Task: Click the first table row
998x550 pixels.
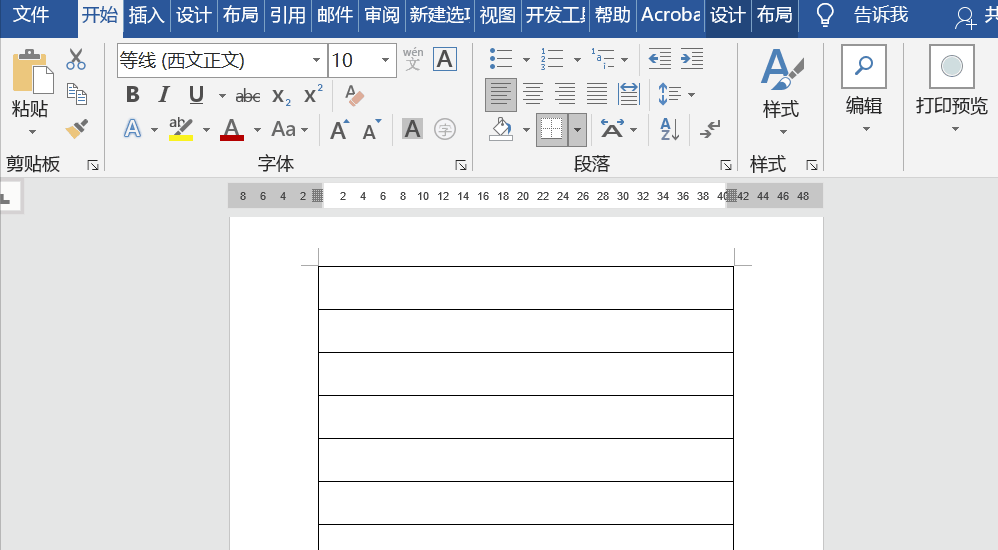Action: tap(526, 288)
